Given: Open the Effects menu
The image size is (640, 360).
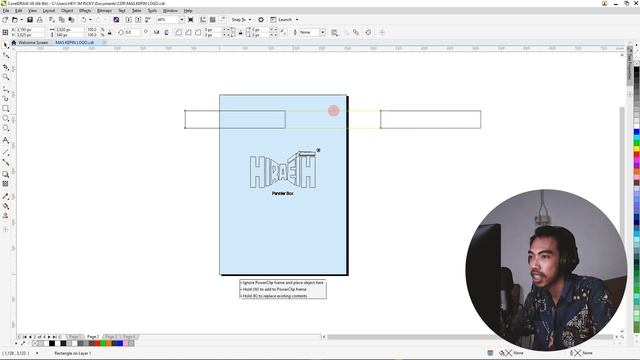Looking at the screenshot, I should coord(85,11).
